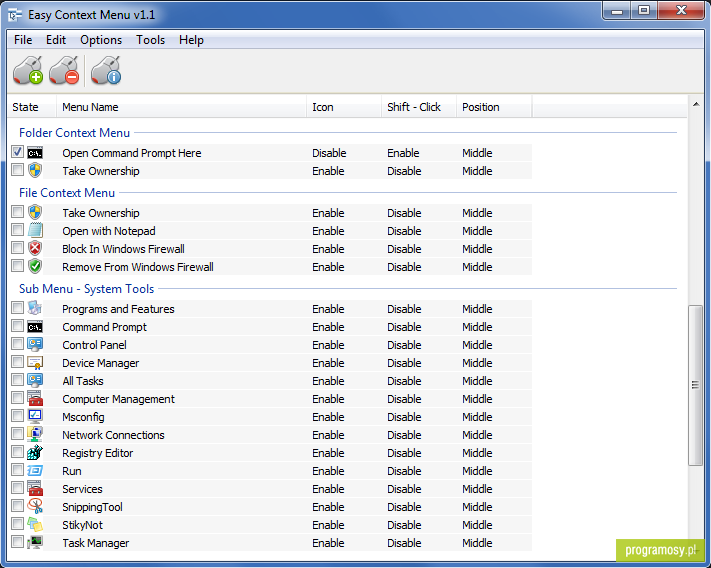Viewport: 711px width, 568px height.
Task: Uncheck Open Command Prompt Here checkbox
Action: point(17,152)
